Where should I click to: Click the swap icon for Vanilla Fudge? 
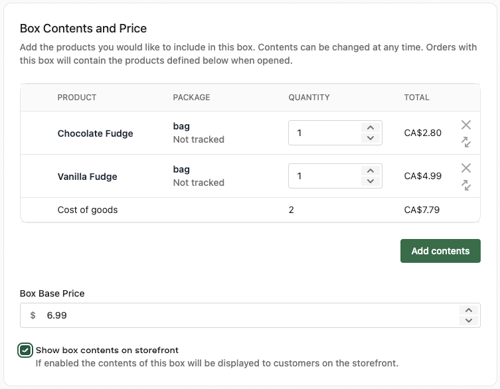(x=466, y=185)
